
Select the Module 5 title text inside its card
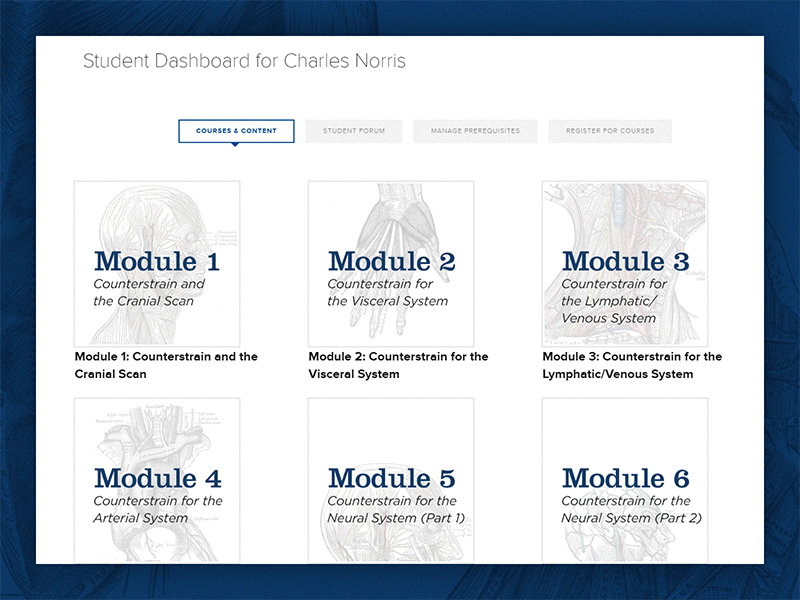coord(389,478)
